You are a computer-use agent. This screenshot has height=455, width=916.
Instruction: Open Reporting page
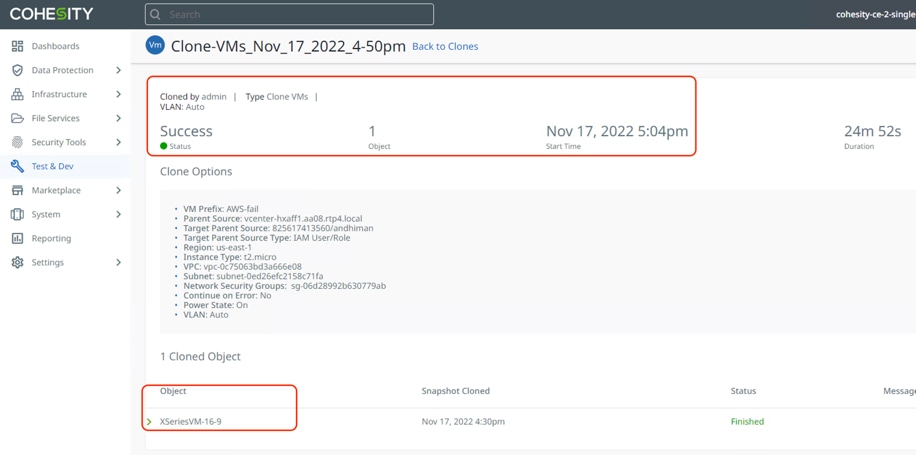coord(51,238)
